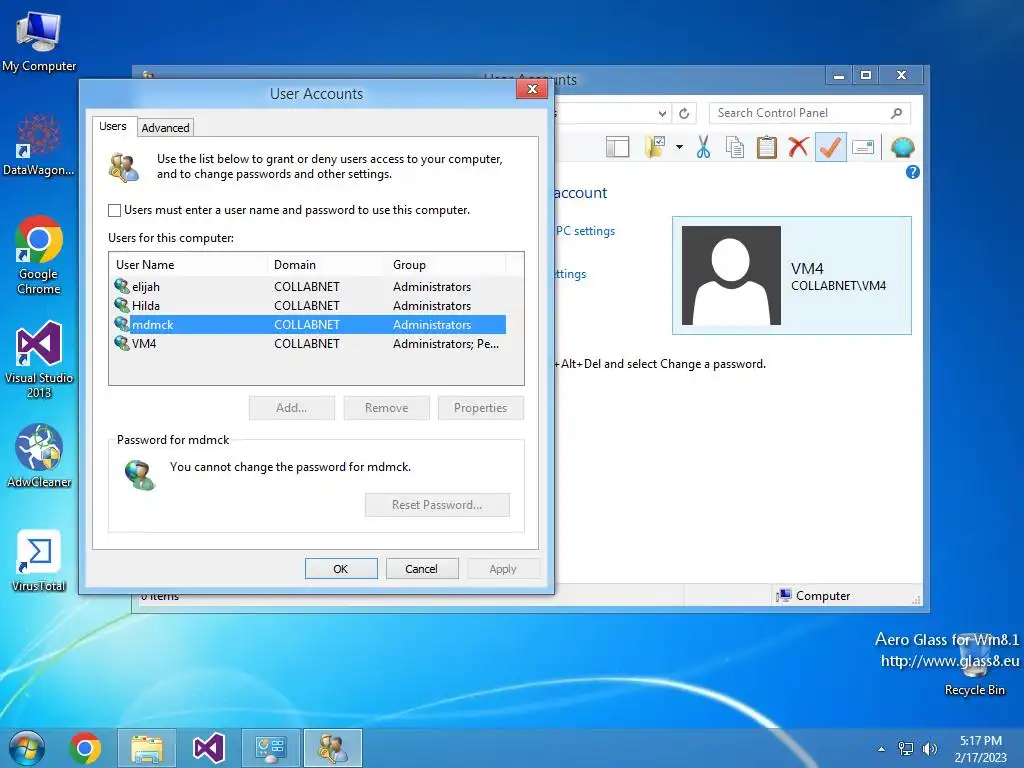Click the Remove button
Screen dimensions: 1024x768
(387, 408)
